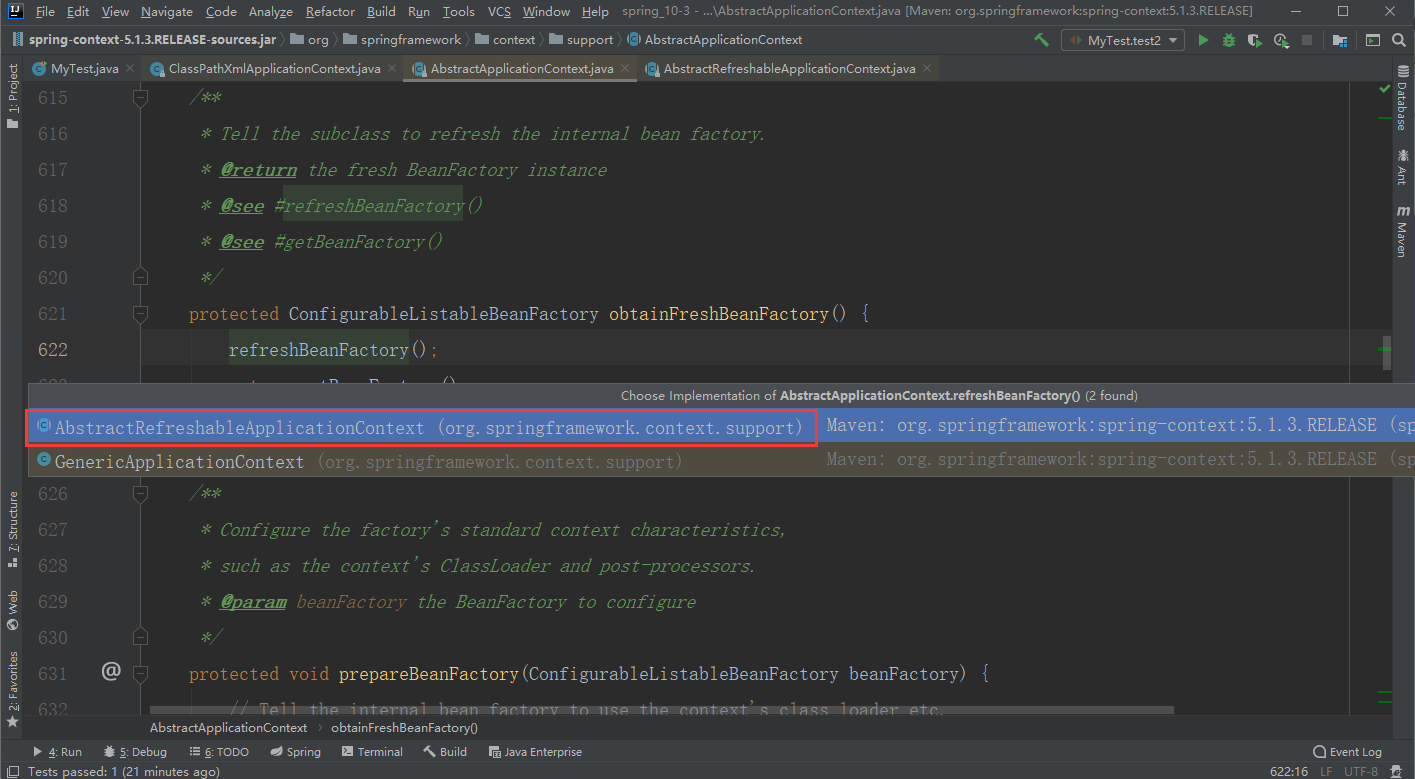Open the Tools menu
This screenshot has width=1415, height=779.
tap(458, 11)
